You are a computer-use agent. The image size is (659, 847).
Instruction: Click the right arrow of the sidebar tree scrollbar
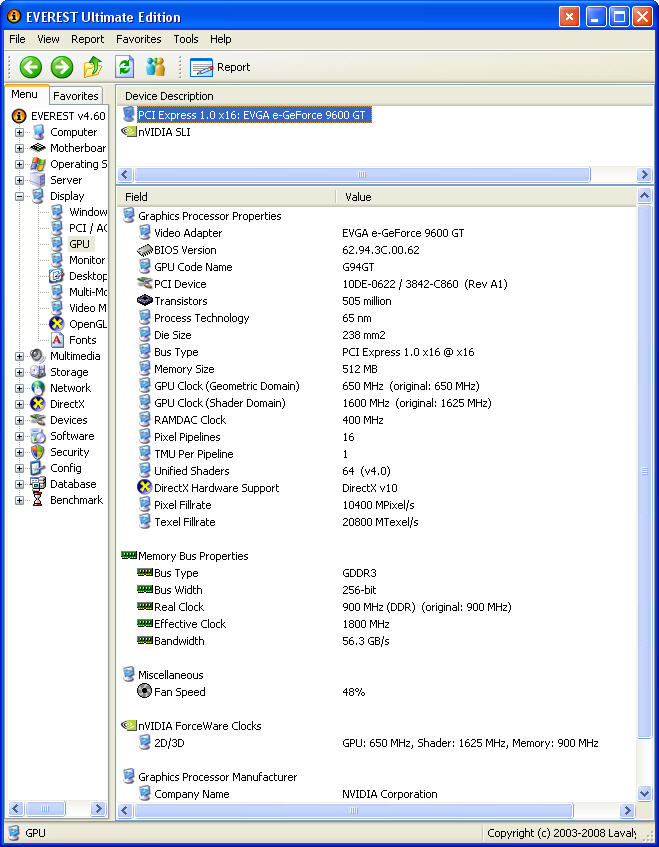tap(98, 809)
